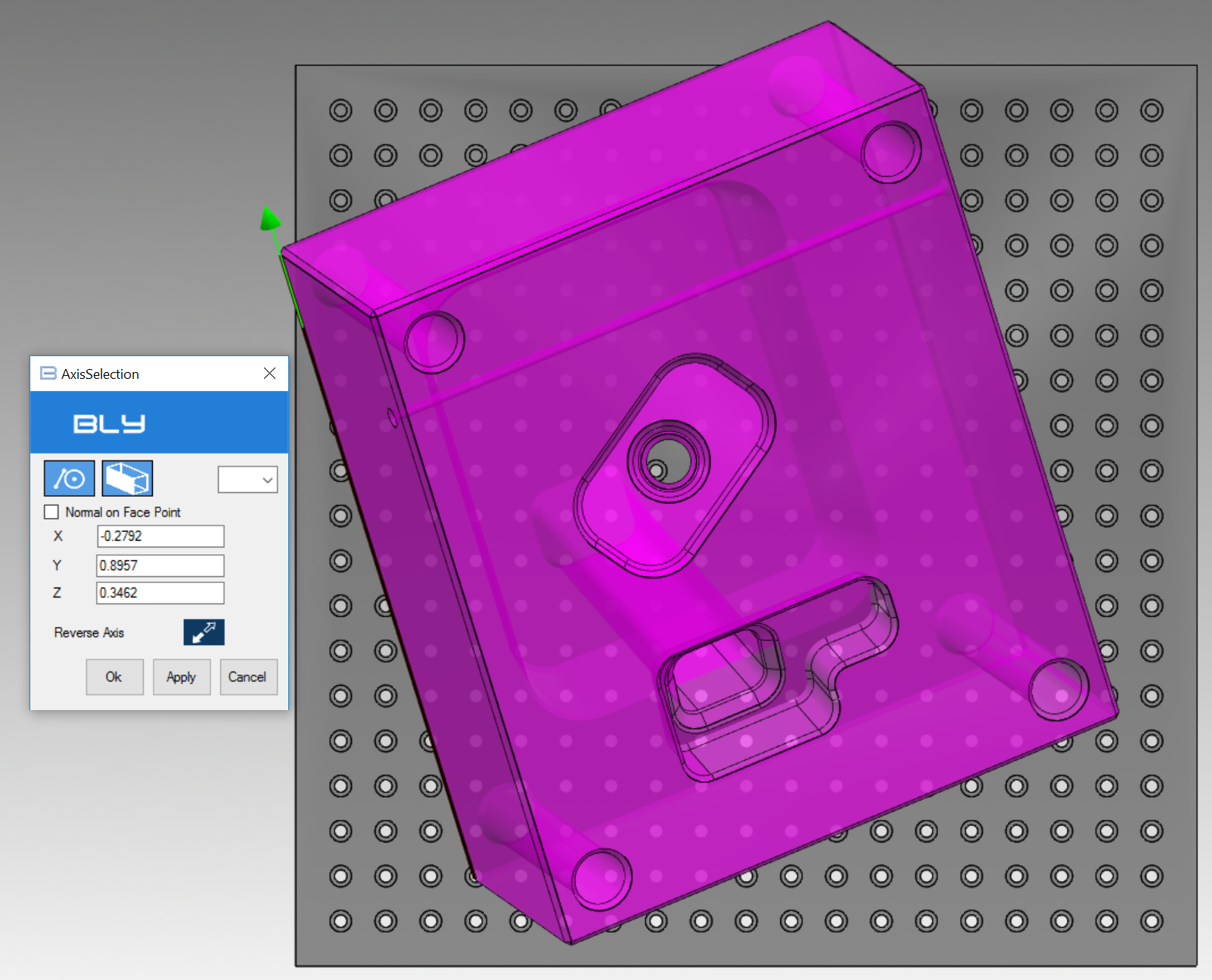The image size is (1212, 980).
Task: Click the Apply button
Action: 182,677
